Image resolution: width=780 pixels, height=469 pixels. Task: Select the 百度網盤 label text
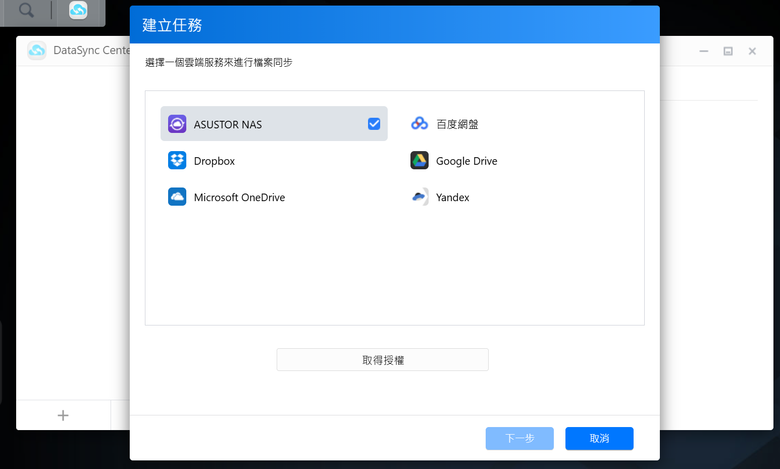click(x=457, y=124)
